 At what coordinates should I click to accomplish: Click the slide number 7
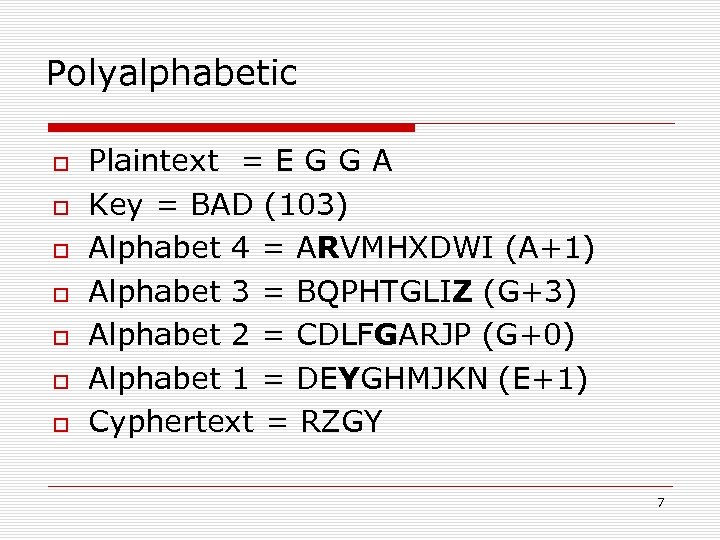pyautogui.click(x=660, y=502)
